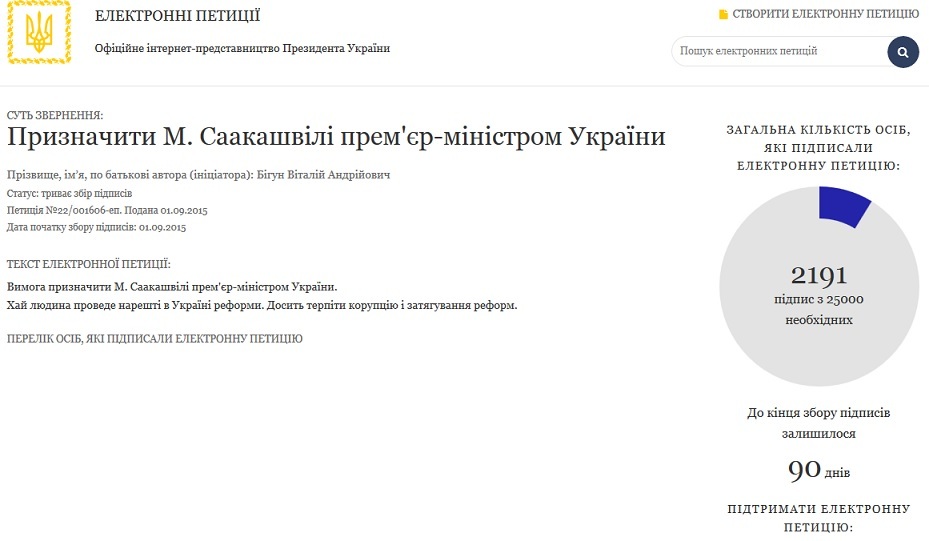Viewport: 929px width, 541px height.
Task: Focus the Пошук електронних петицій search field
Action: (779, 52)
